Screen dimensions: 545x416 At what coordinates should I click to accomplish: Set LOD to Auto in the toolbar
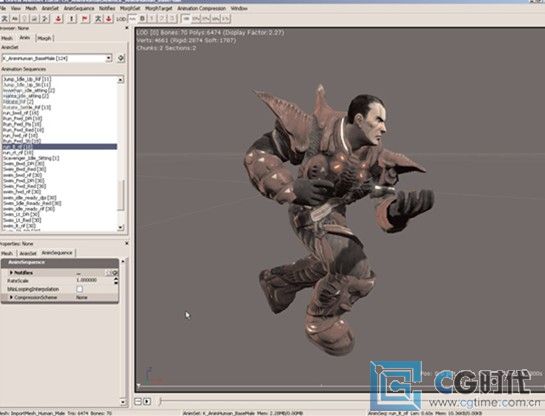pos(132,19)
